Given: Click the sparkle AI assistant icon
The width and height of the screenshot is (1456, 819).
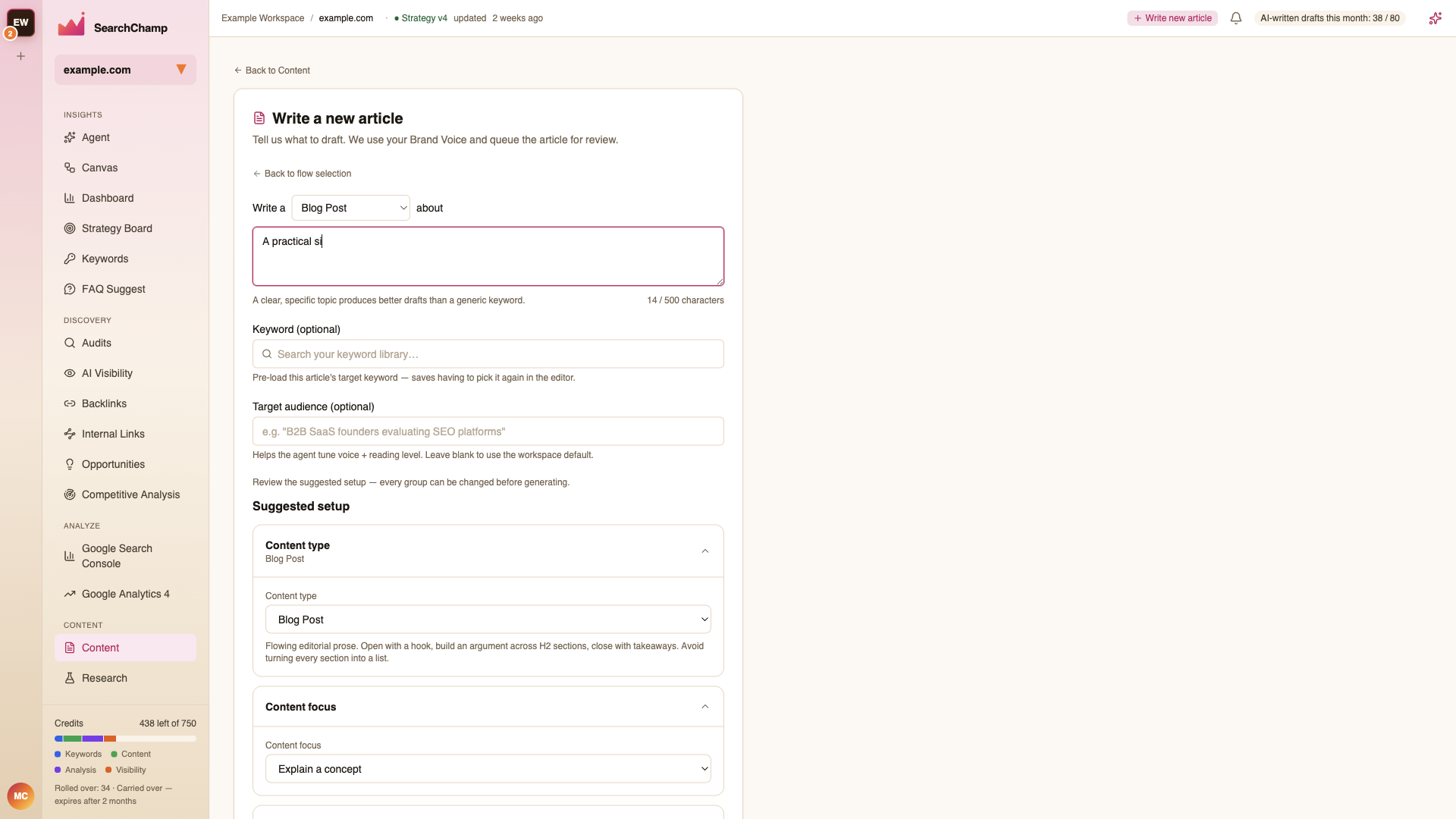Looking at the screenshot, I should tap(1435, 18).
